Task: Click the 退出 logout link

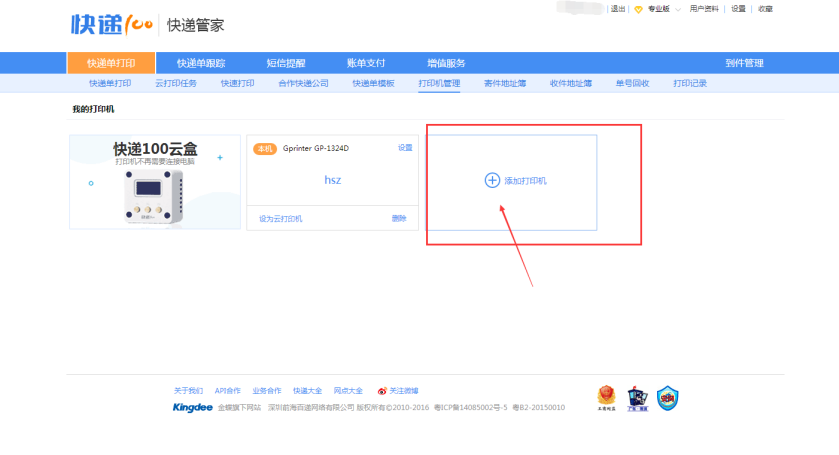Action: point(618,9)
